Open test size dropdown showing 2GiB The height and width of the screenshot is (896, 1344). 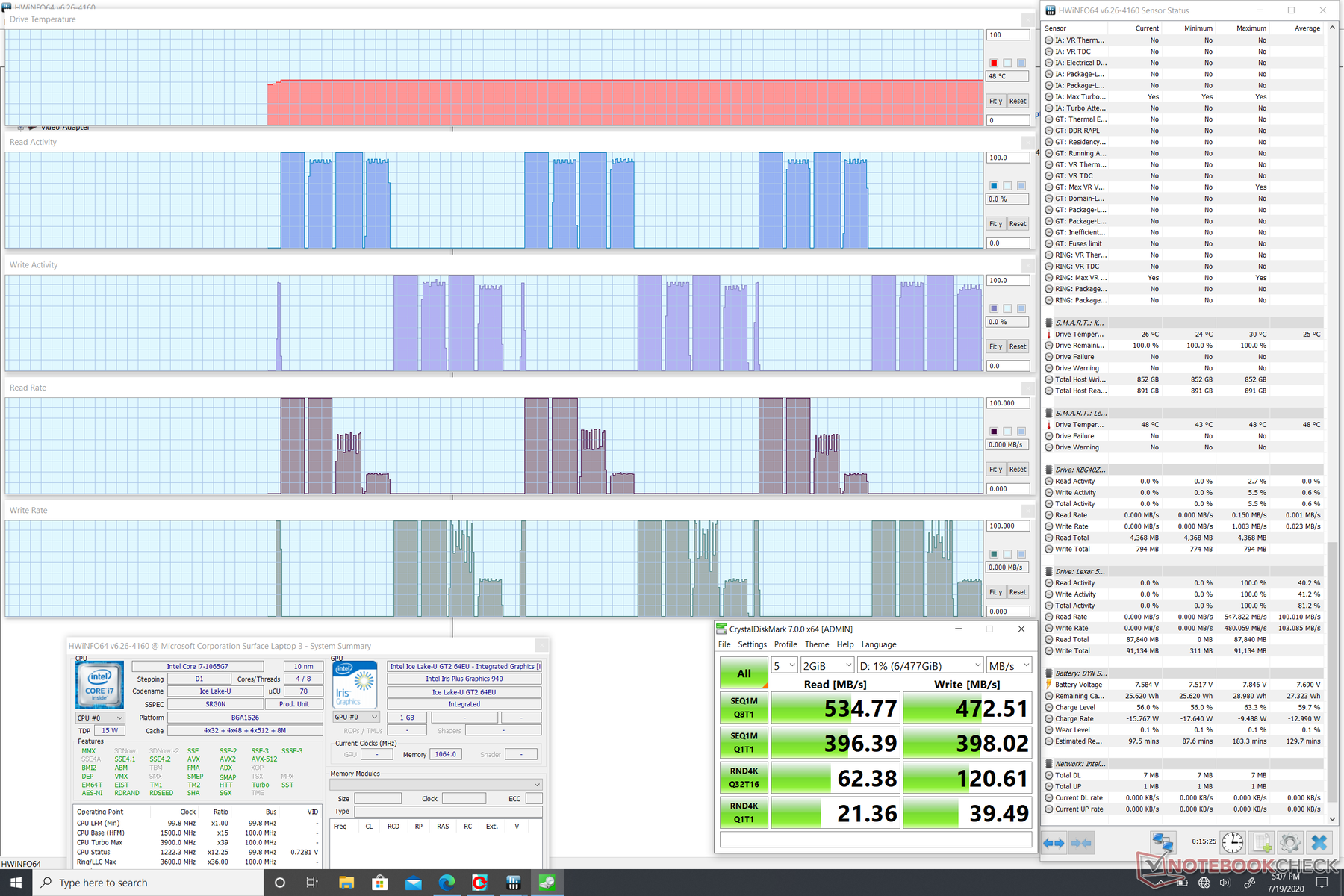pyautogui.click(x=827, y=665)
